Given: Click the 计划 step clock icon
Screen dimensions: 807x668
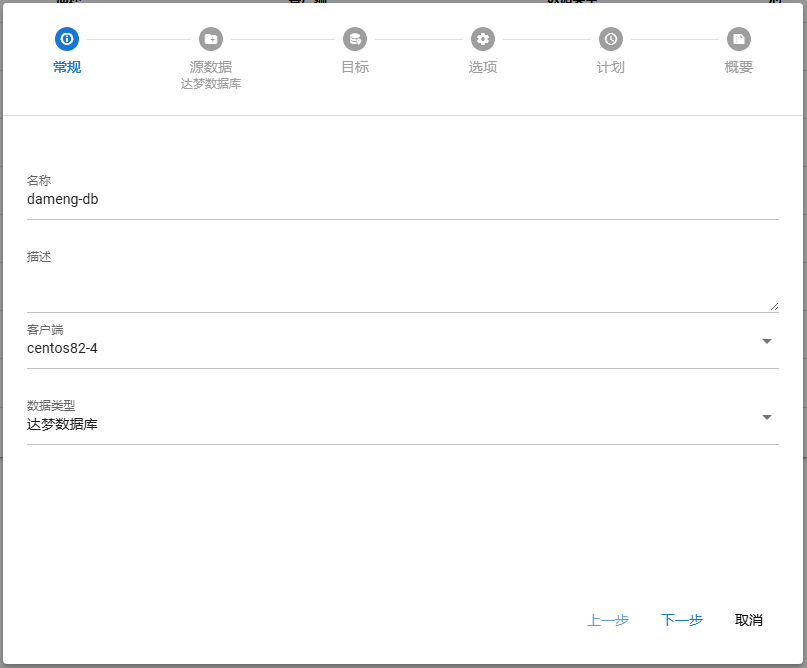Looking at the screenshot, I should pyautogui.click(x=611, y=39).
